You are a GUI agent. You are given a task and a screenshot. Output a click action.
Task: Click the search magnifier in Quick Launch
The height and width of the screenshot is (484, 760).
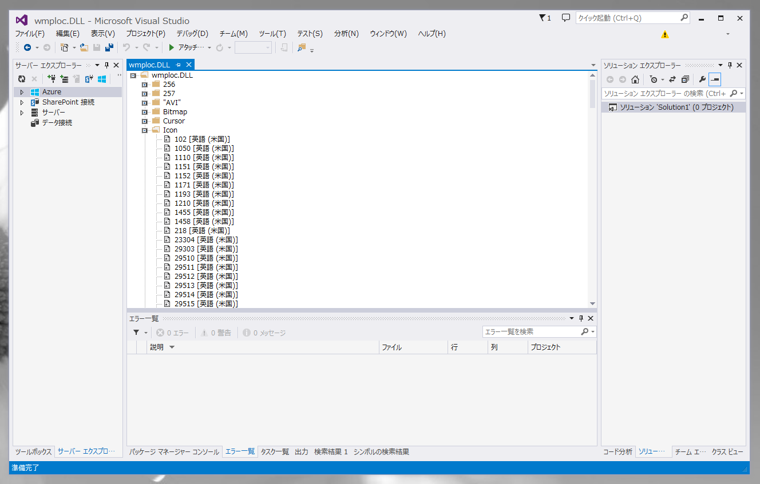(684, 18)
